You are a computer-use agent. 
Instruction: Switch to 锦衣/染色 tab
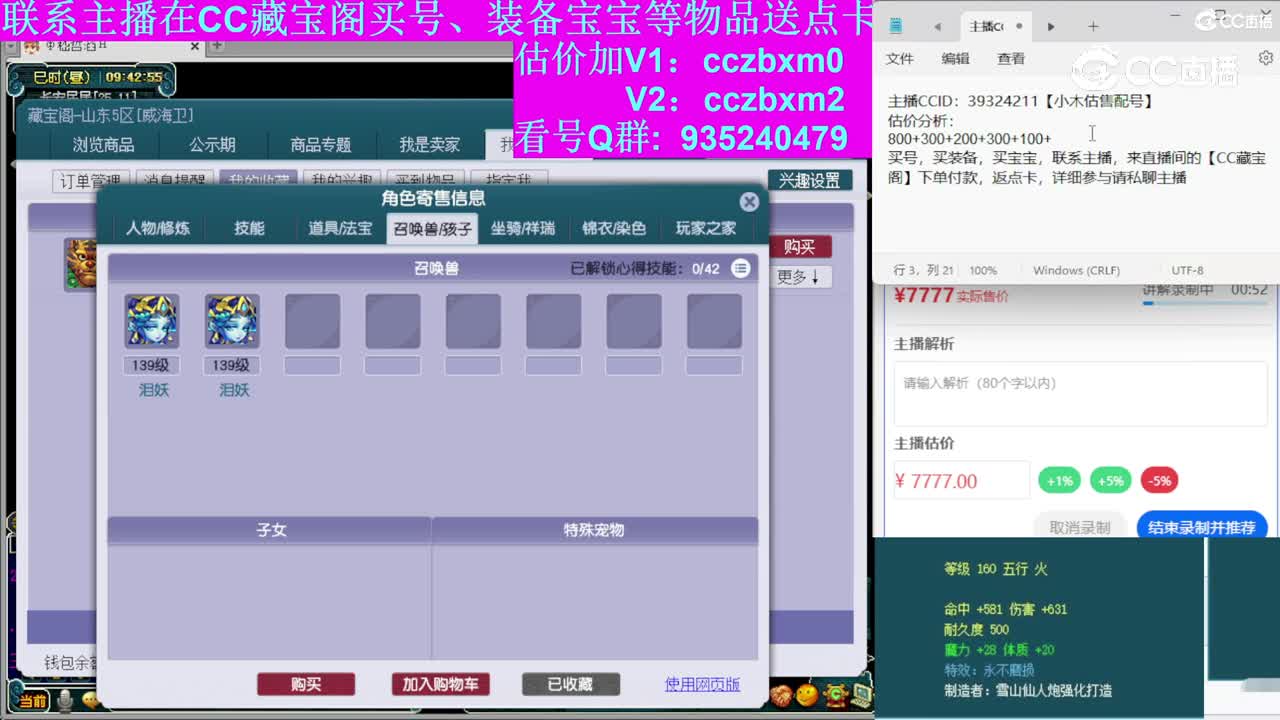614,228
